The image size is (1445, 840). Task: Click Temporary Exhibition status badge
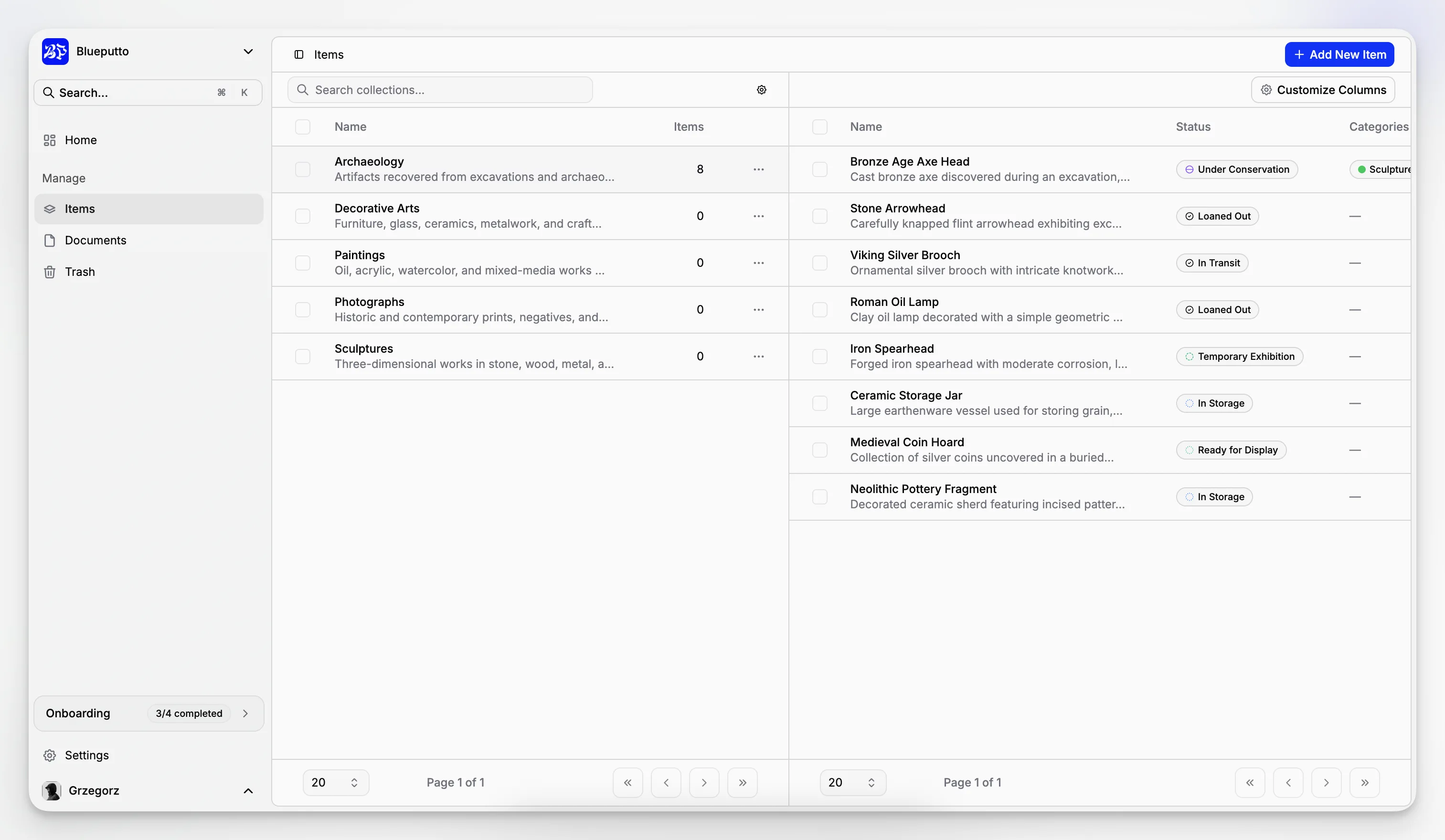click(1240, 357)
